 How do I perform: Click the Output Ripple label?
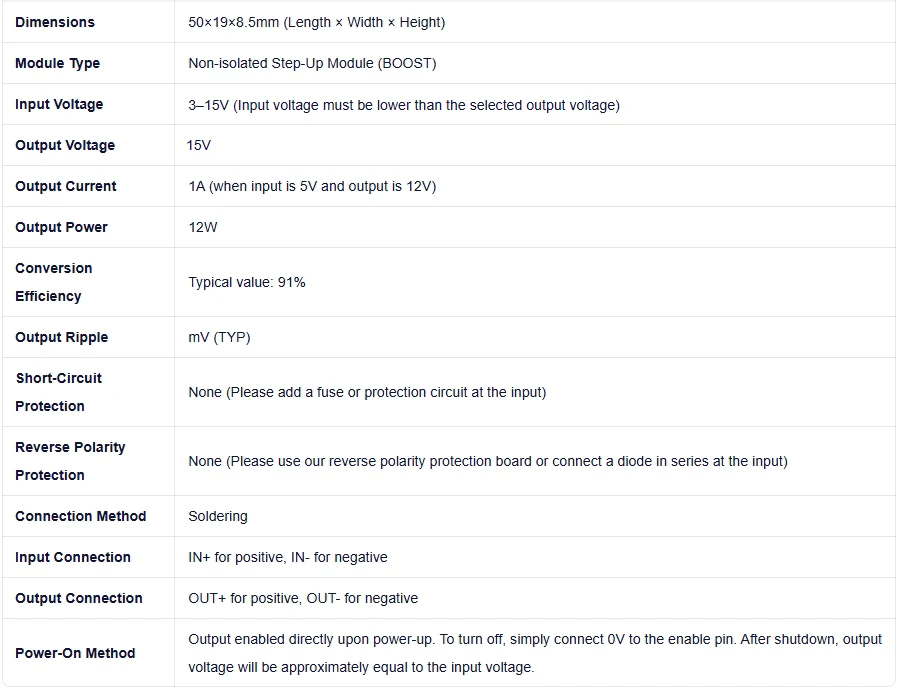(61, 337)
